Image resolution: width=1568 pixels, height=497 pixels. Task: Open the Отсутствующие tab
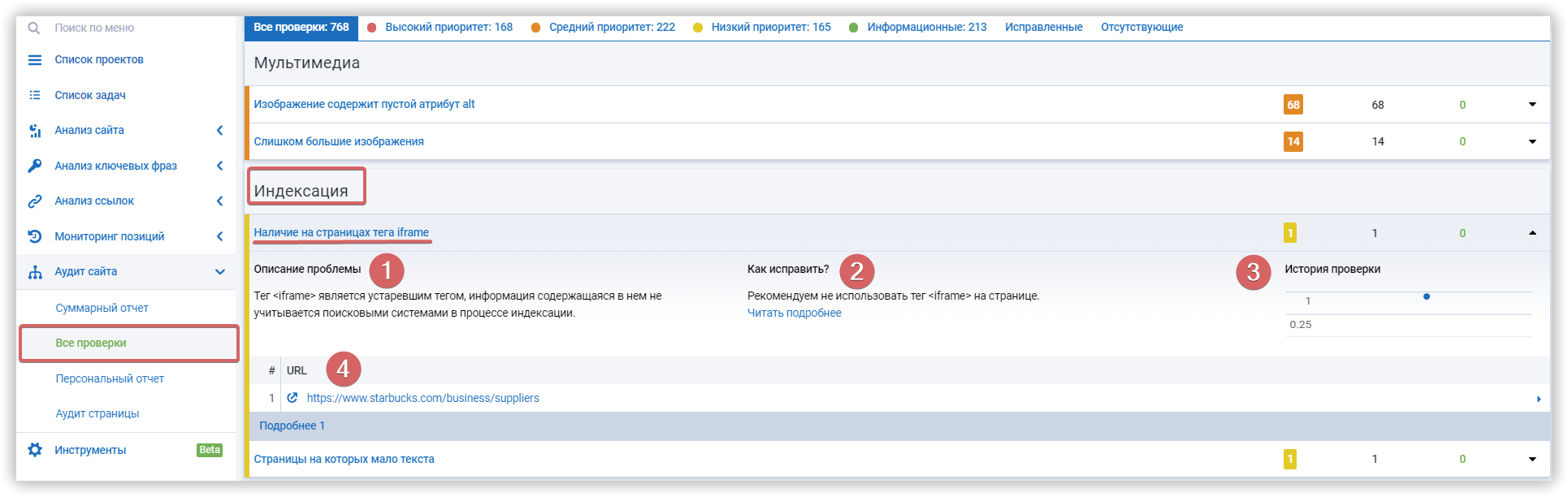[1142, 27]
